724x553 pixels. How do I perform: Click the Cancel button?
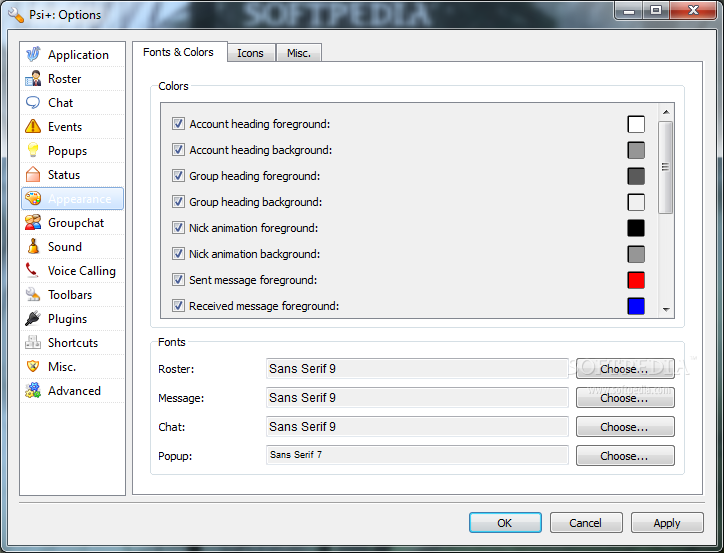click(x=586, y=523)
